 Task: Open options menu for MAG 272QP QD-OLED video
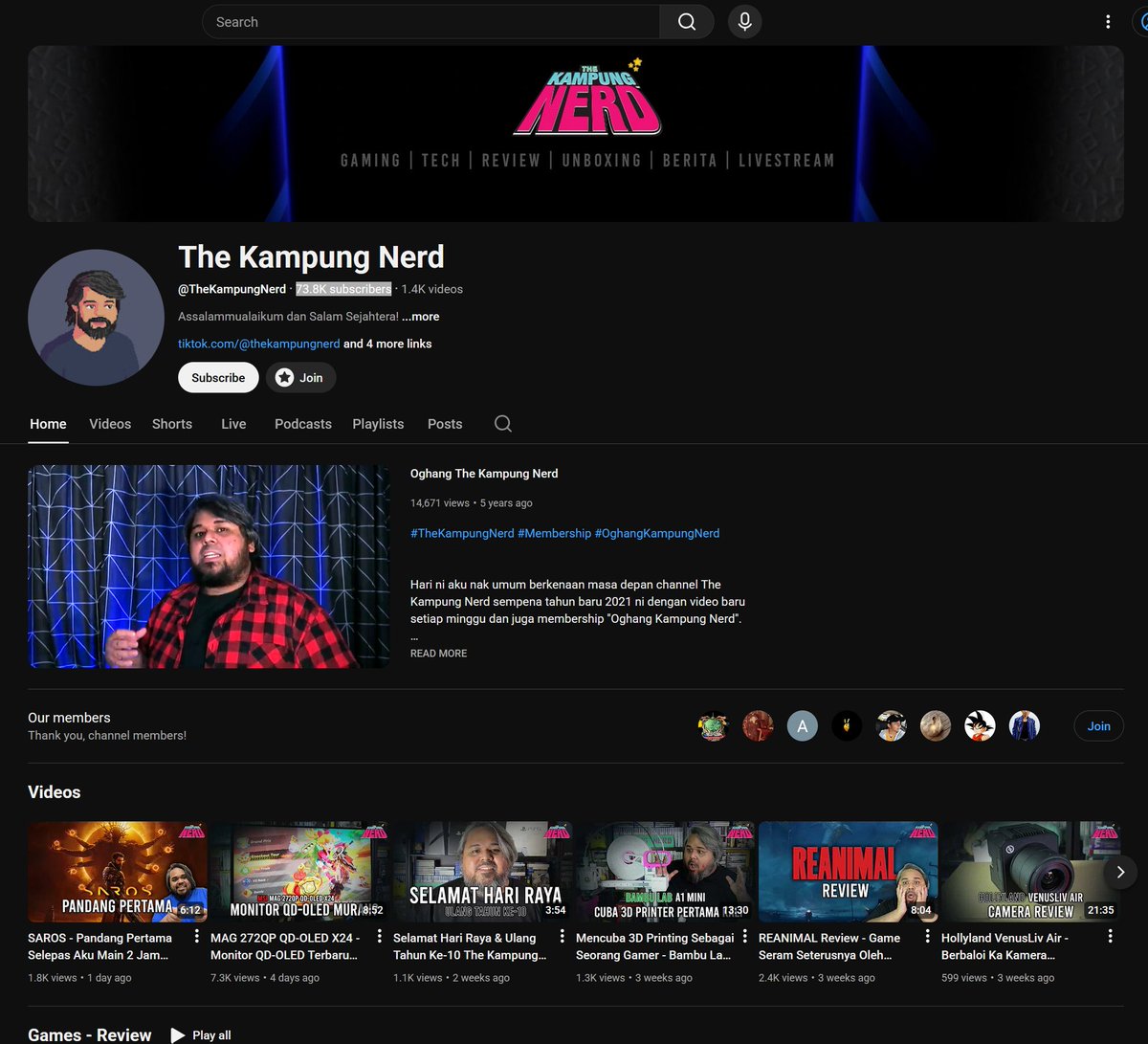click(380, 937)
